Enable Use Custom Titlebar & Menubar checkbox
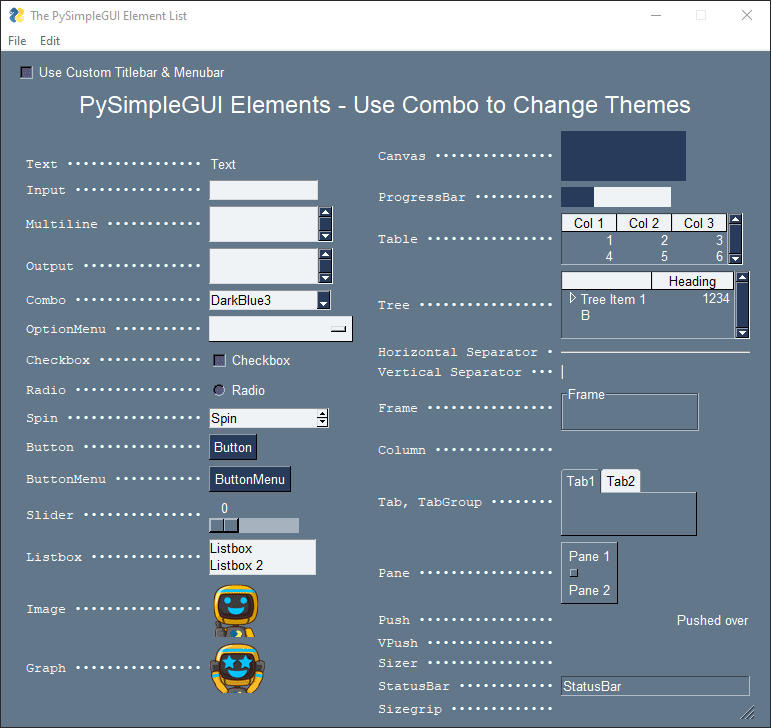The height and width of the screenshot is (728, 771). (26, 72)
